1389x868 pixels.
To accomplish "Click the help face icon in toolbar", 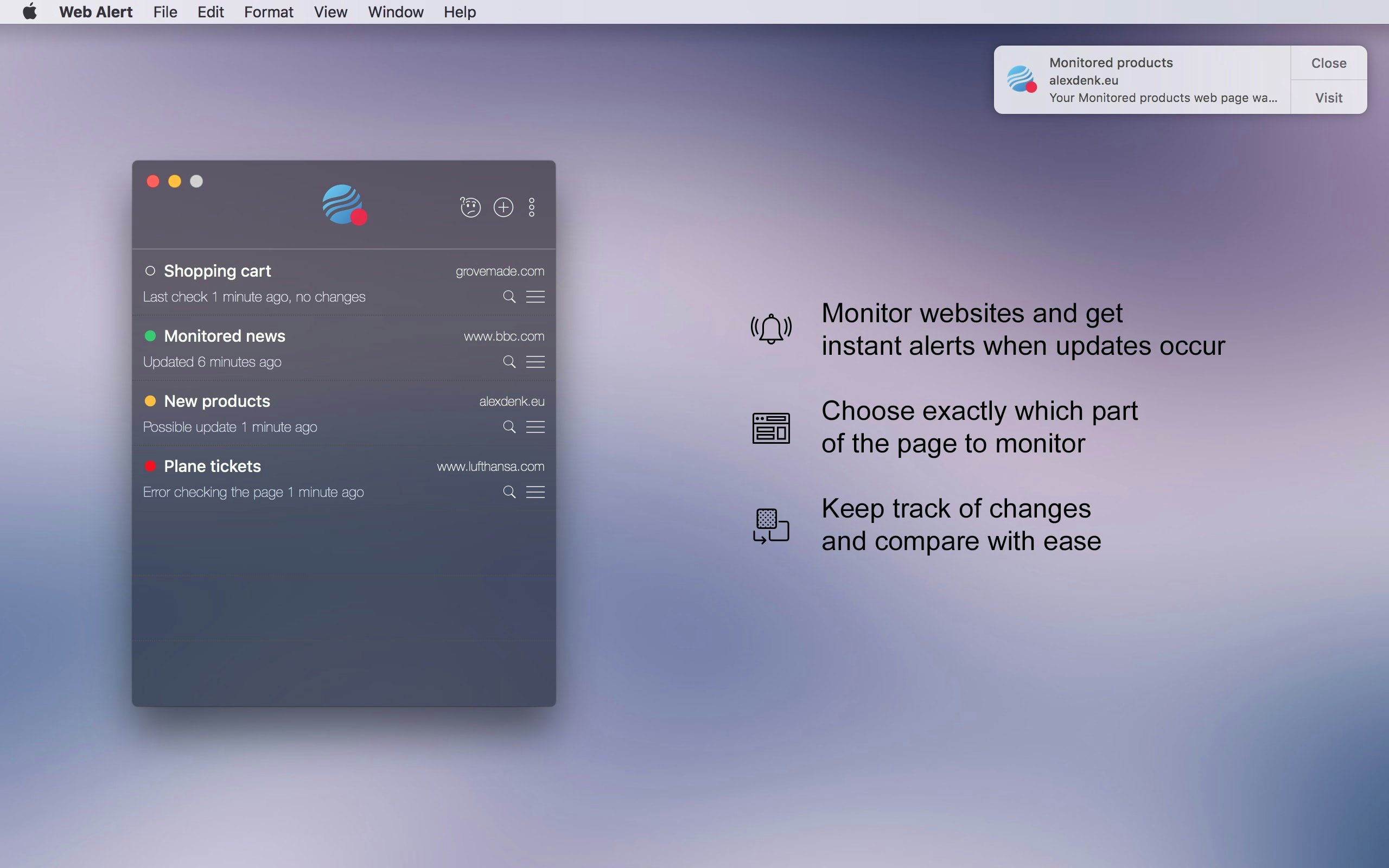I will click(470, 207).
